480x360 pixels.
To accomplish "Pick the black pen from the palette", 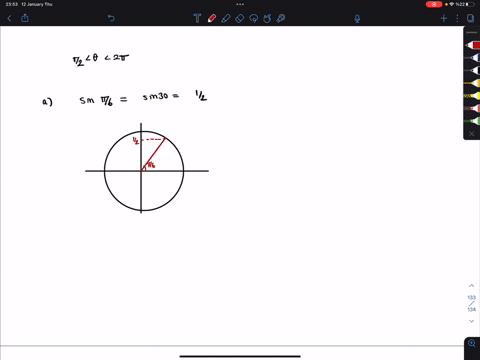I will (x=473, y=70).
